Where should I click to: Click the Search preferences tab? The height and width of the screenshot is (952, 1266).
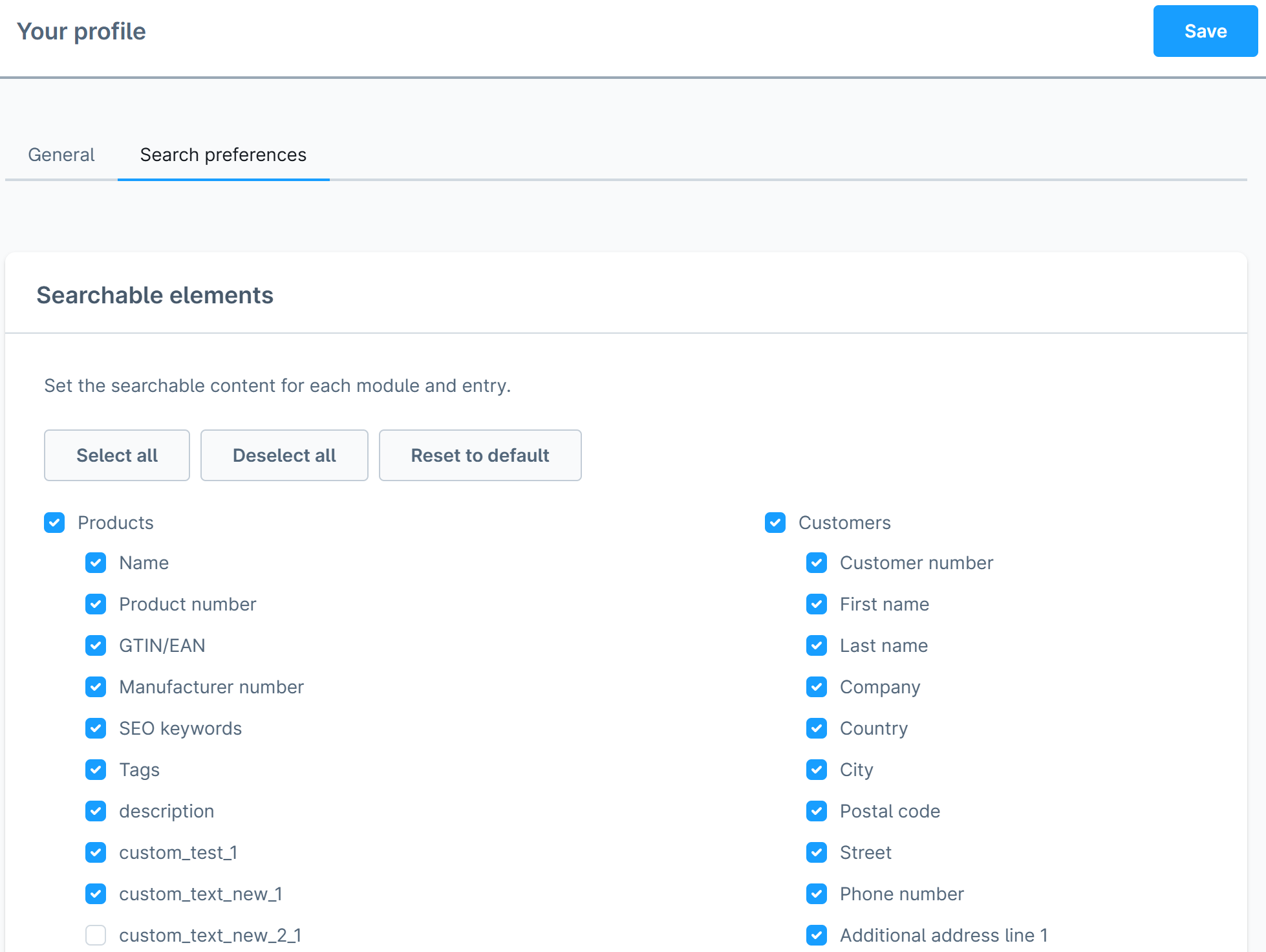(223, 154)
